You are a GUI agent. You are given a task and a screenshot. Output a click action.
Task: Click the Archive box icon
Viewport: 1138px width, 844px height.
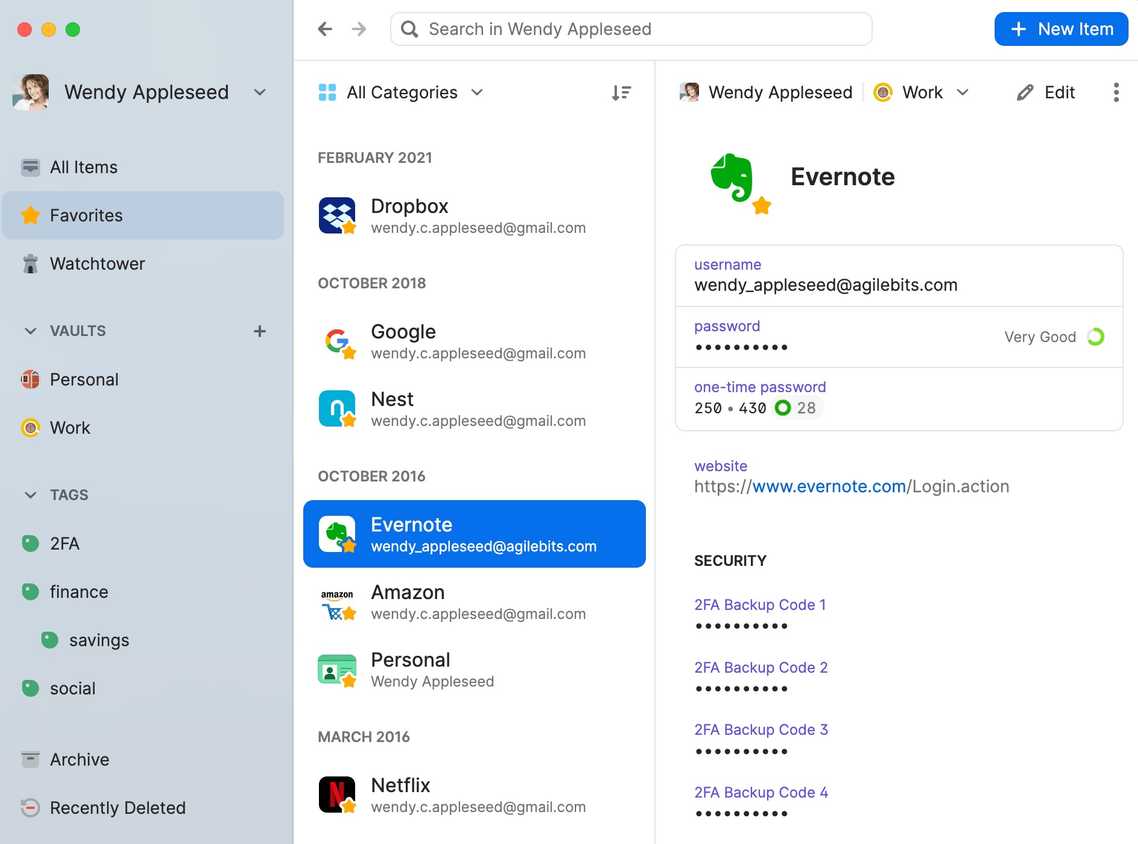30,759
